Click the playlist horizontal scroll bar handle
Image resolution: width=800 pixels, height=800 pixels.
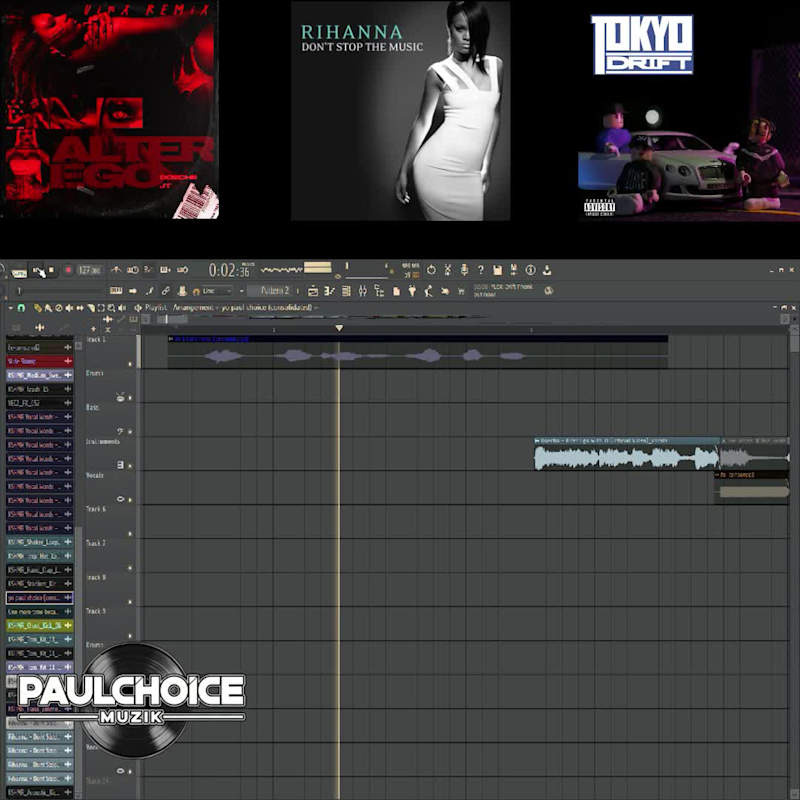point(172,319)
